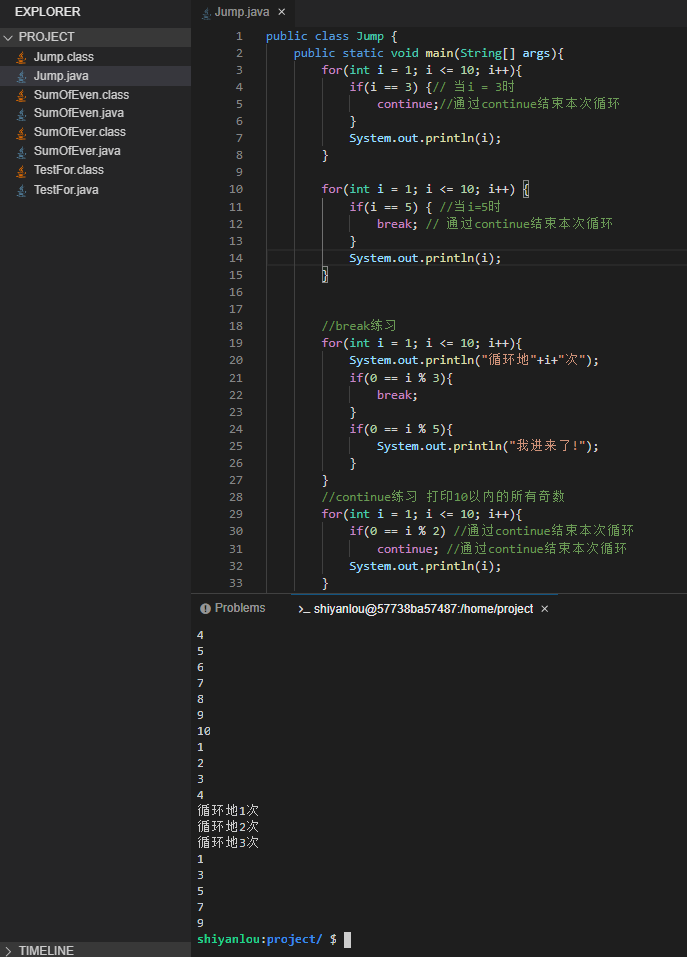
Task: Select the shiyanlou terminal tab
Action: tap(423, 609)
